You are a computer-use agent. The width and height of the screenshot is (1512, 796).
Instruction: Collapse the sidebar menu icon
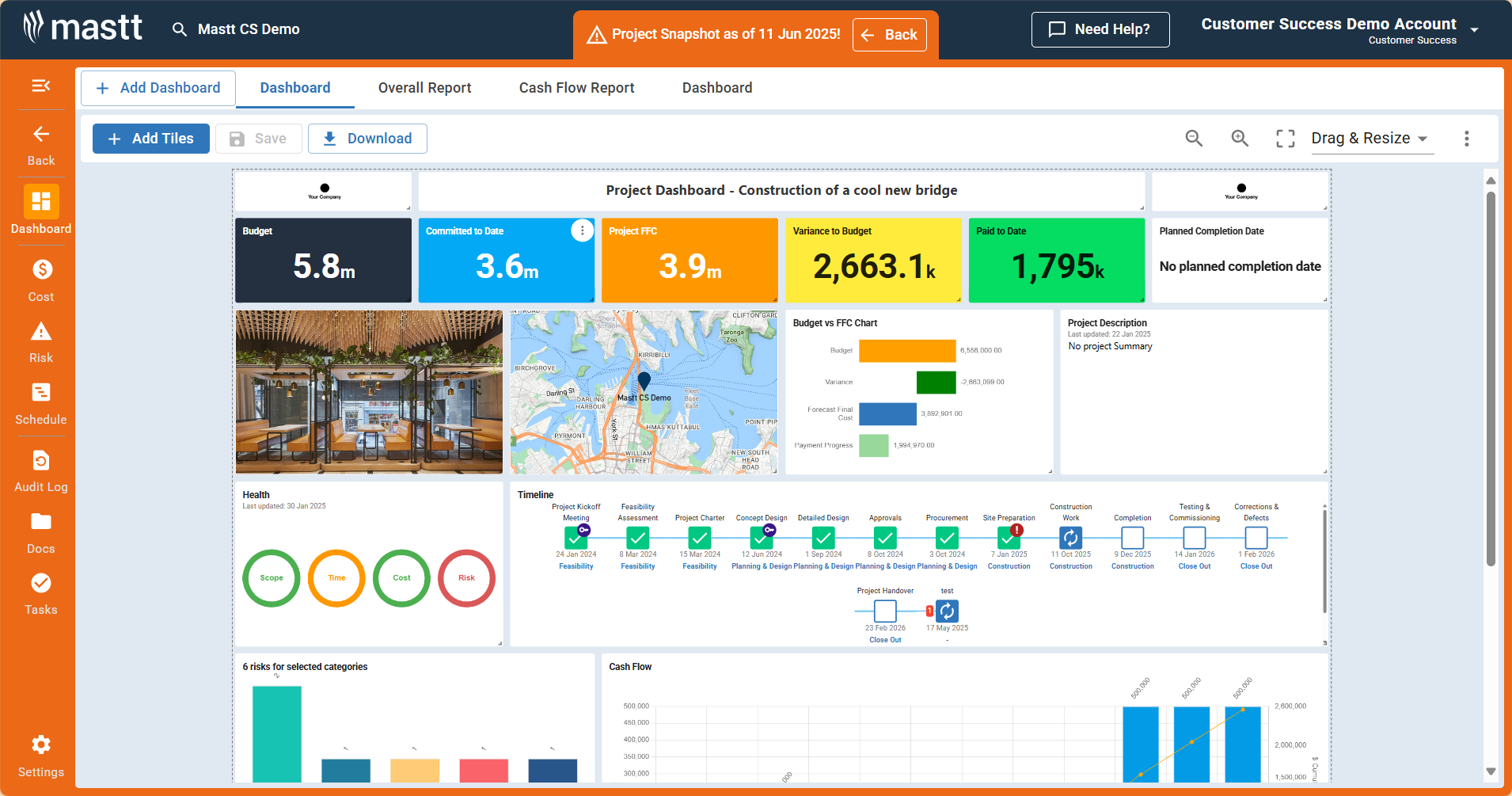tap(41, 86)
